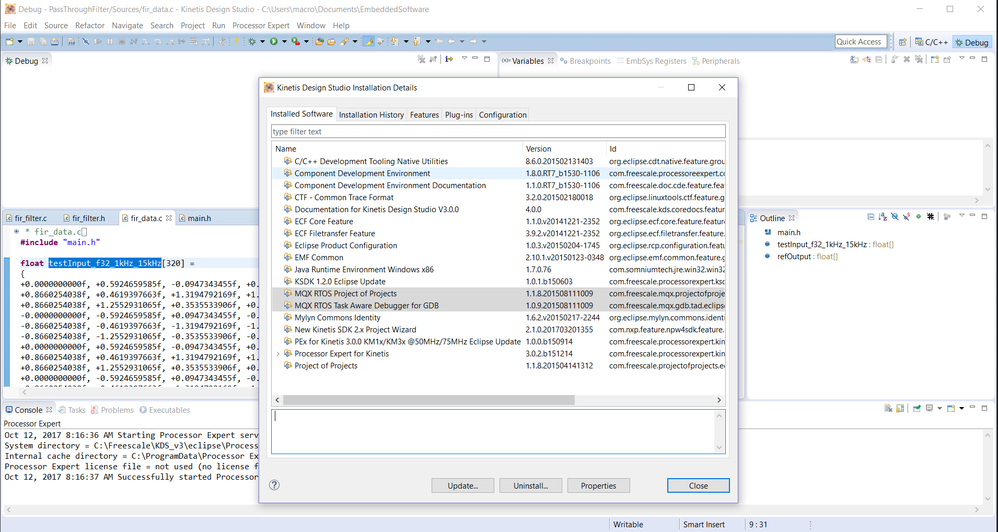The width and height of the screenshot is (998, 532).
Task: Click the Uninstall... button
Action: (531, 486)
